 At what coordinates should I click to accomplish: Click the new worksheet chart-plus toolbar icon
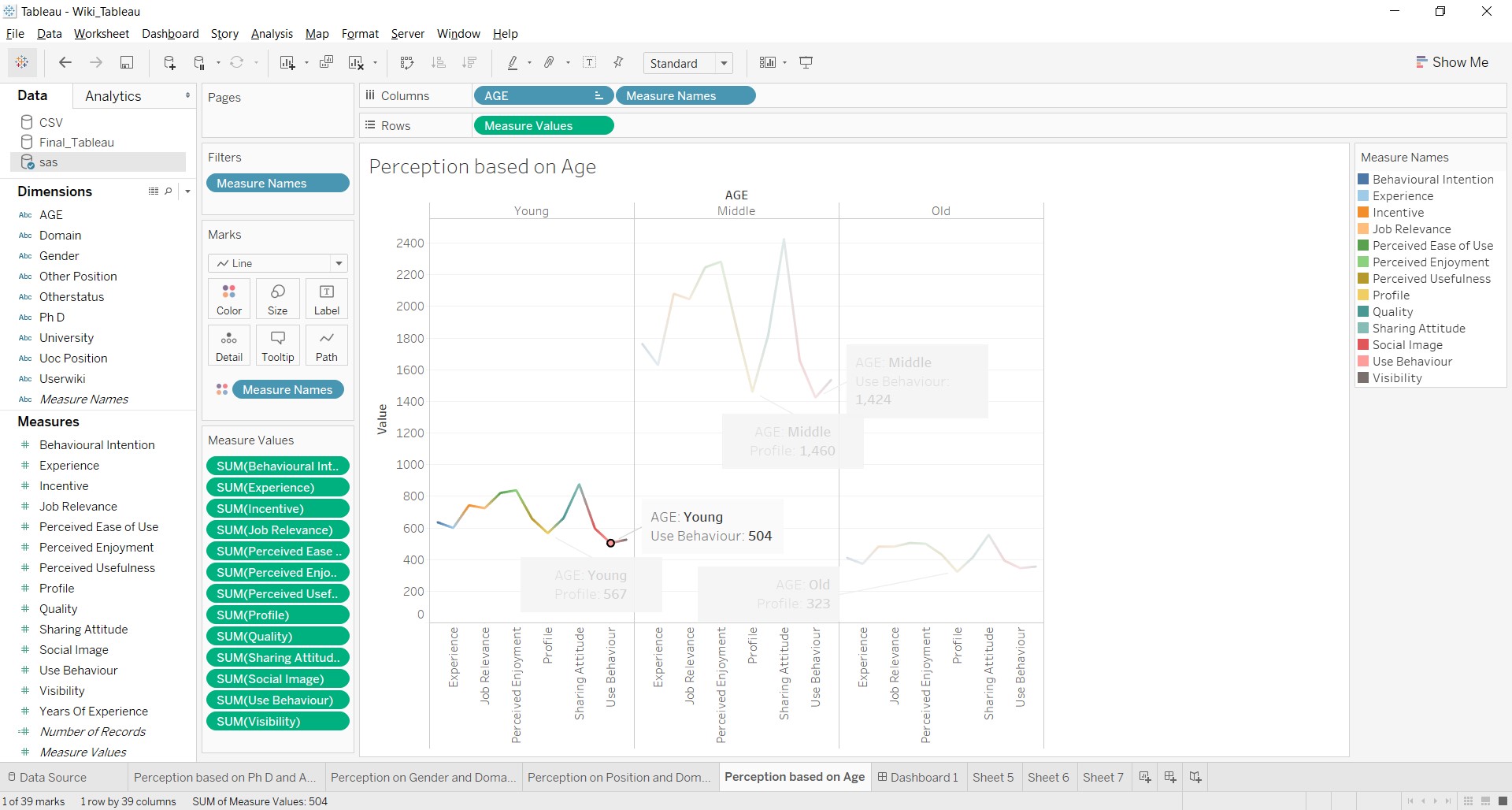[287, 62]
